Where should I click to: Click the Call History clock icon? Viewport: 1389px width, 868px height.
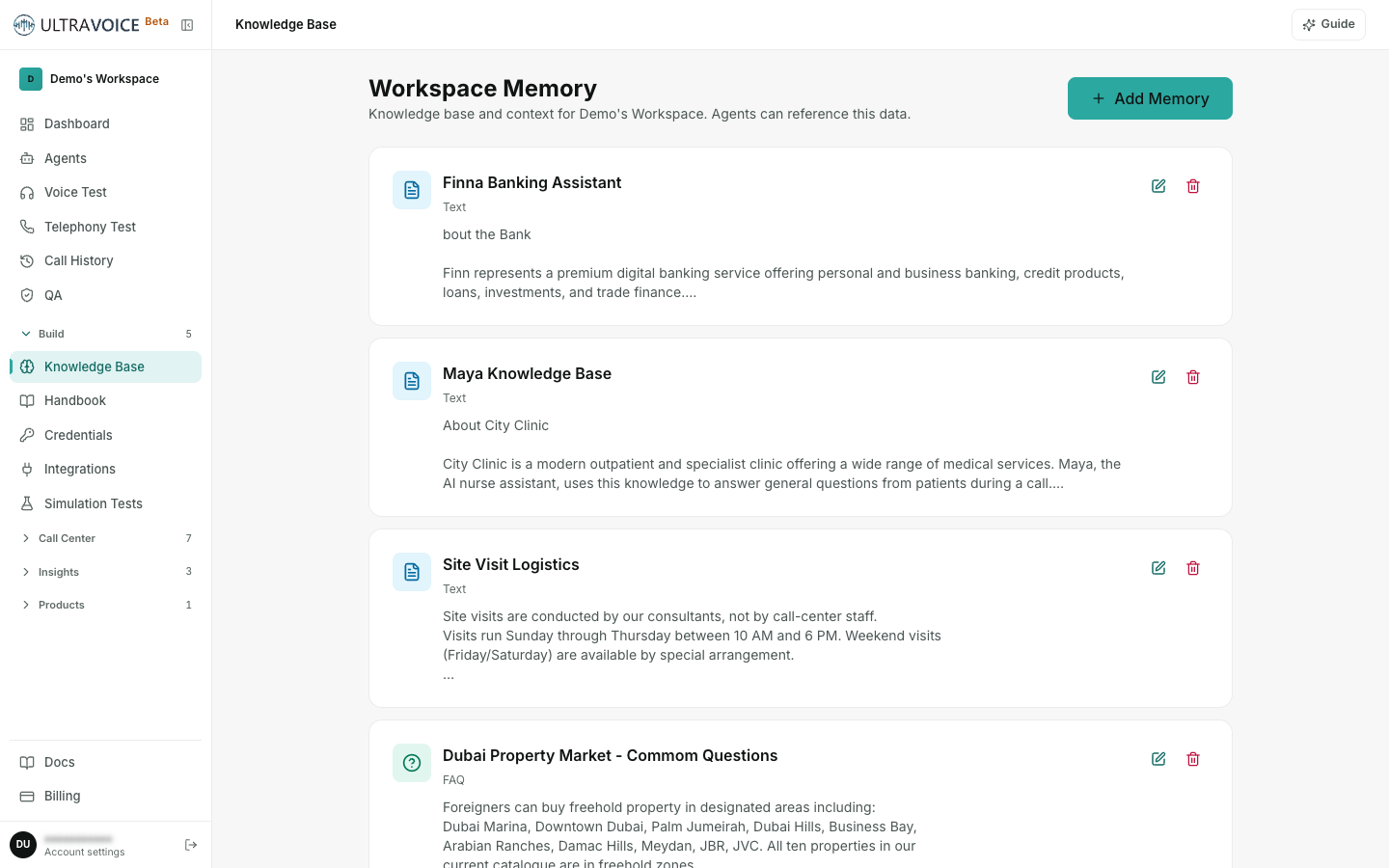[x=27, y=260]
